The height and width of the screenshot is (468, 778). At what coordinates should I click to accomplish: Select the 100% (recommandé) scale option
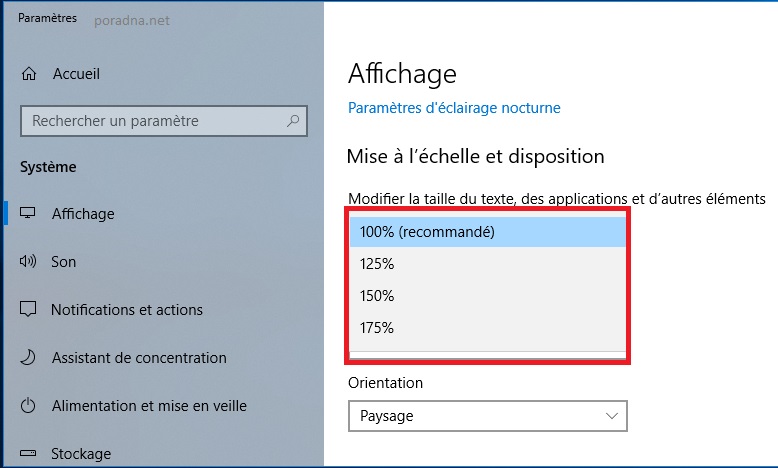coord(487,232)
